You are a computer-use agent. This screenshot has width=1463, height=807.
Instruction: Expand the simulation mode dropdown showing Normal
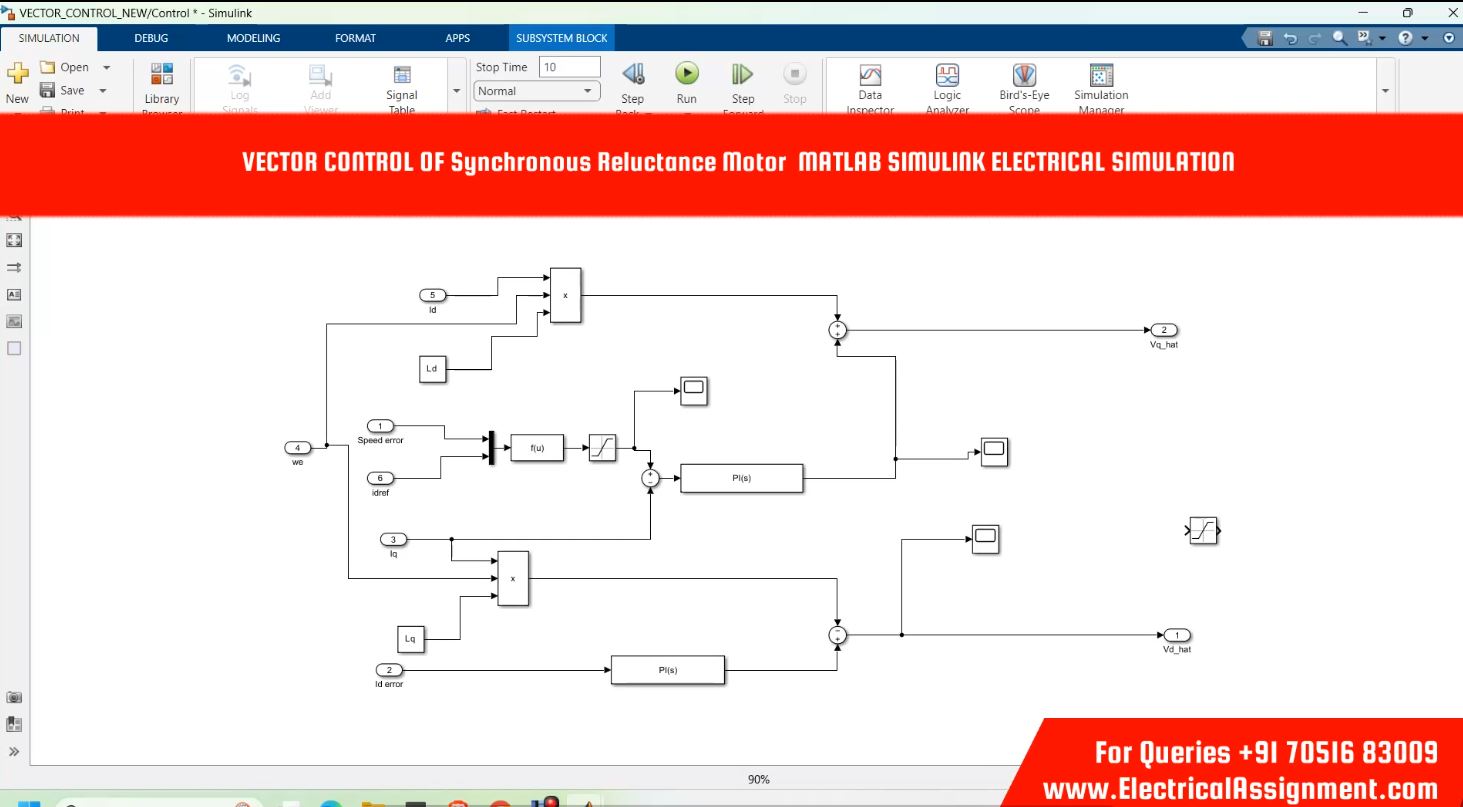click(535, 91)
